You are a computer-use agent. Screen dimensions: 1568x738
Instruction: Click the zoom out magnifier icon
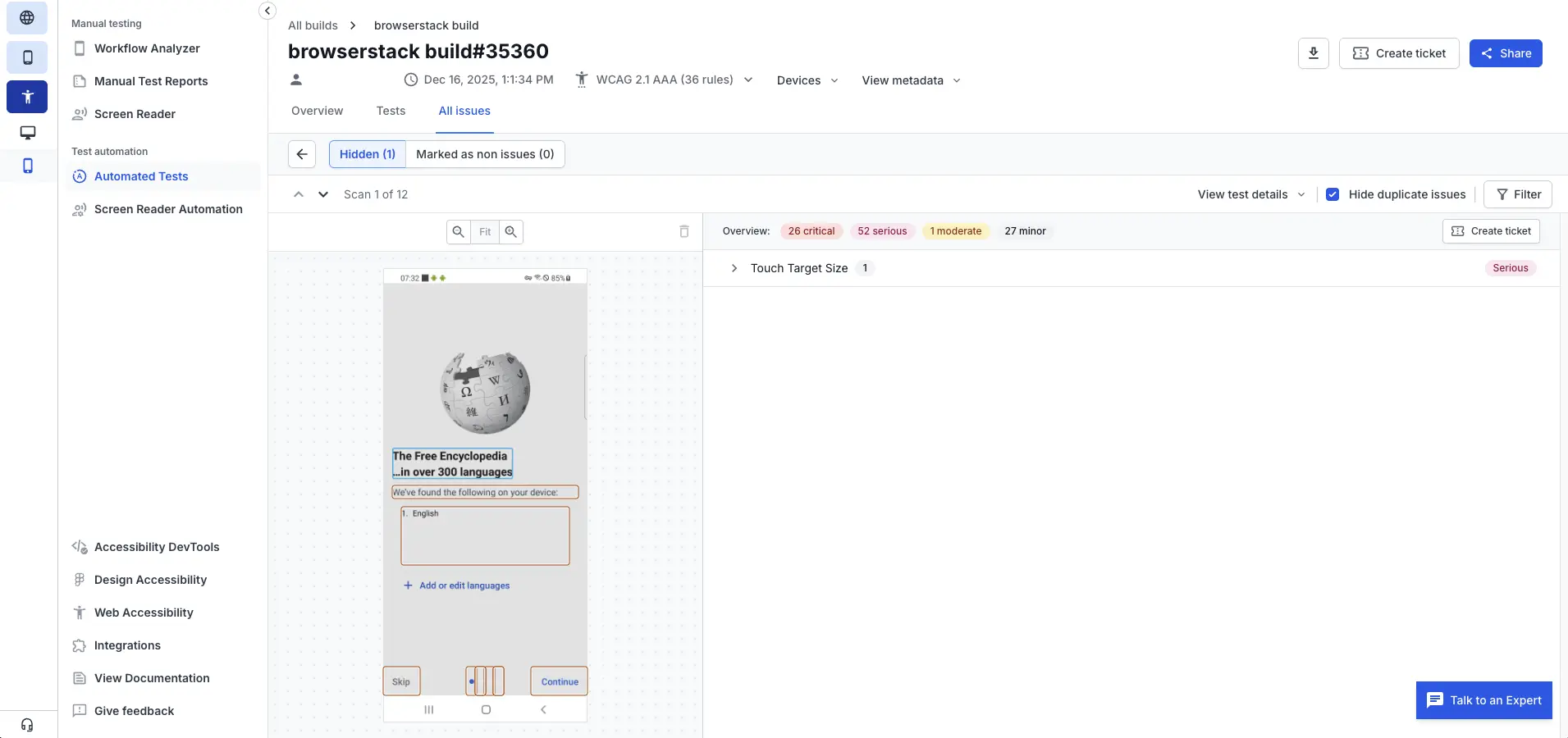pyautogui.click(x=459, y=232)
